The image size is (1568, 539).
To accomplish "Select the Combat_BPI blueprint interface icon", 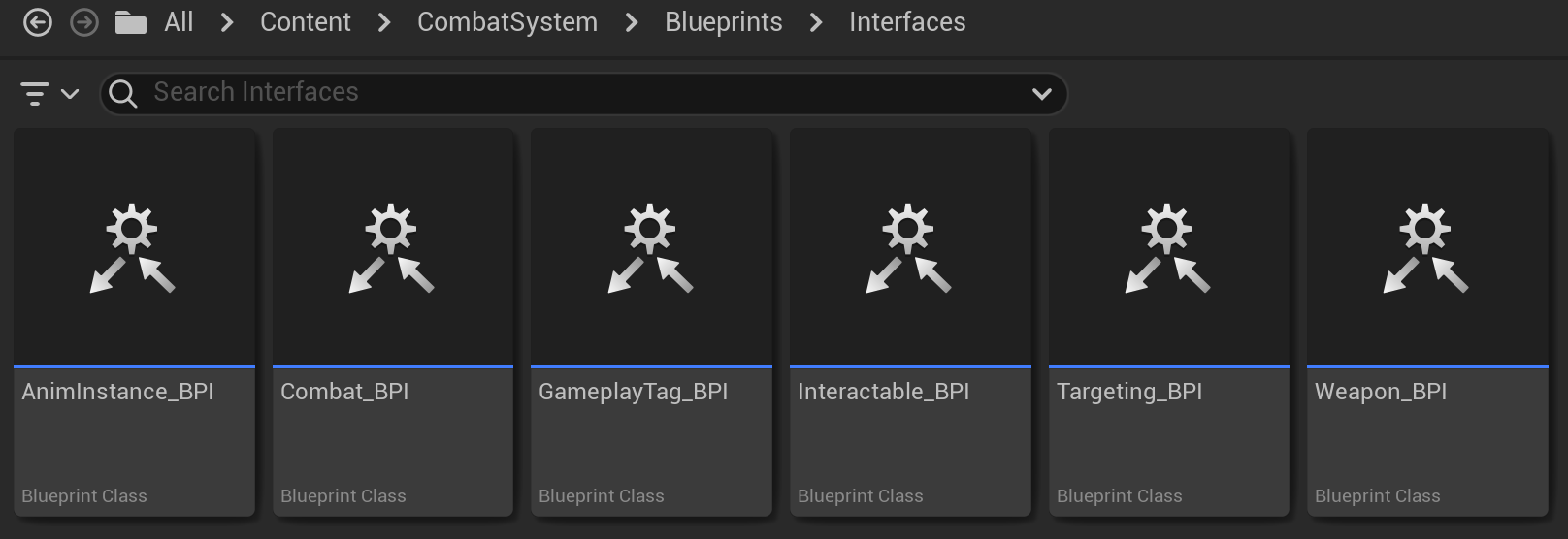I will coord(393,248).
